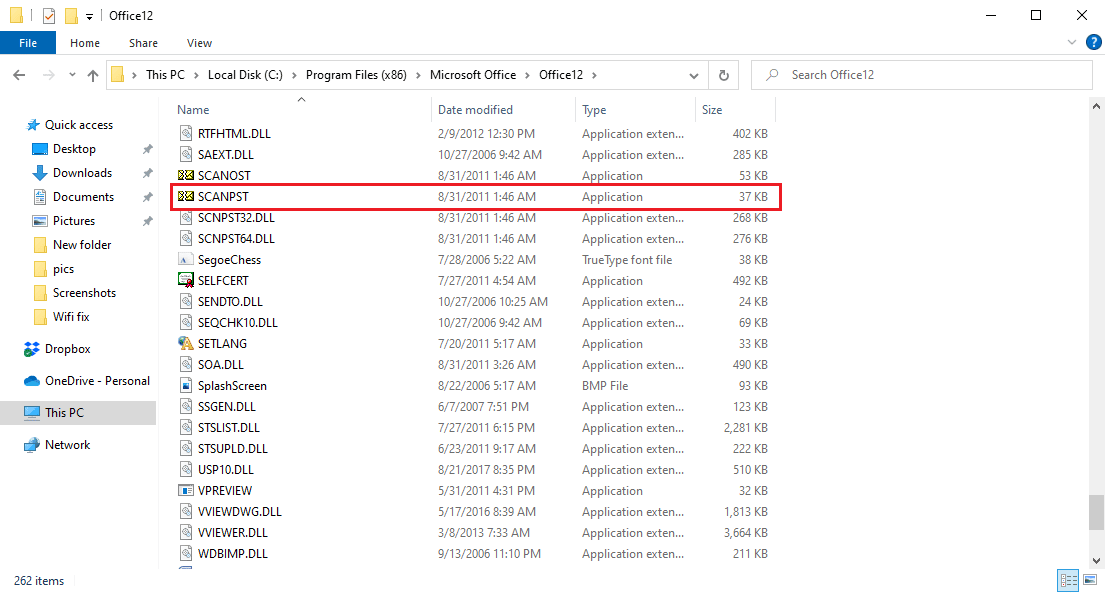1105x593 pixels.
Task: Expand the ribbon with the chevron
Action: (1072, 42)
